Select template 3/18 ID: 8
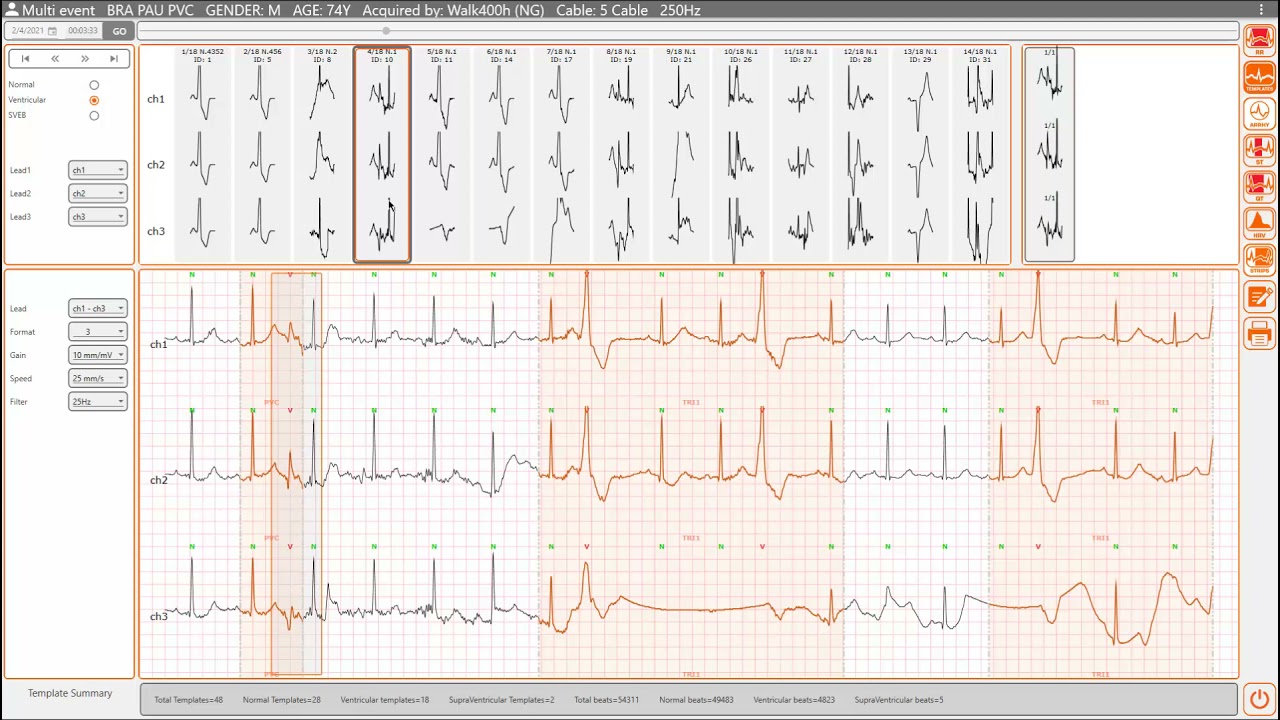 pyautogui.click(x=322, y=155)
